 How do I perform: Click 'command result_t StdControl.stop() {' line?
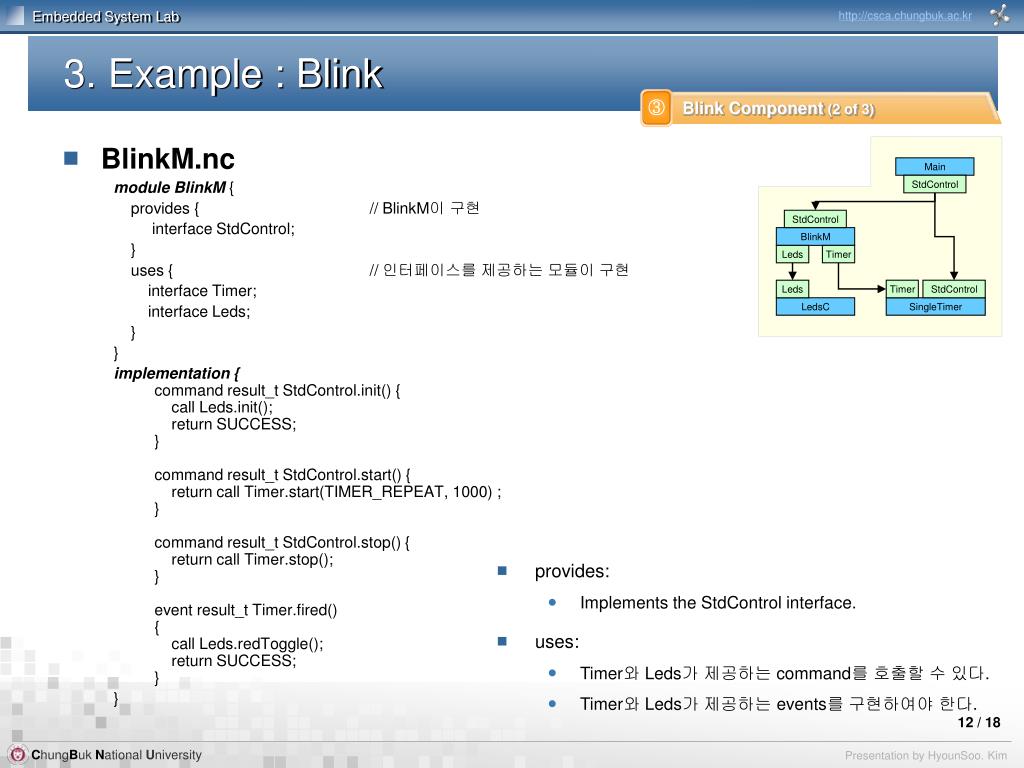pyautogui.click(x=281, y=543)
